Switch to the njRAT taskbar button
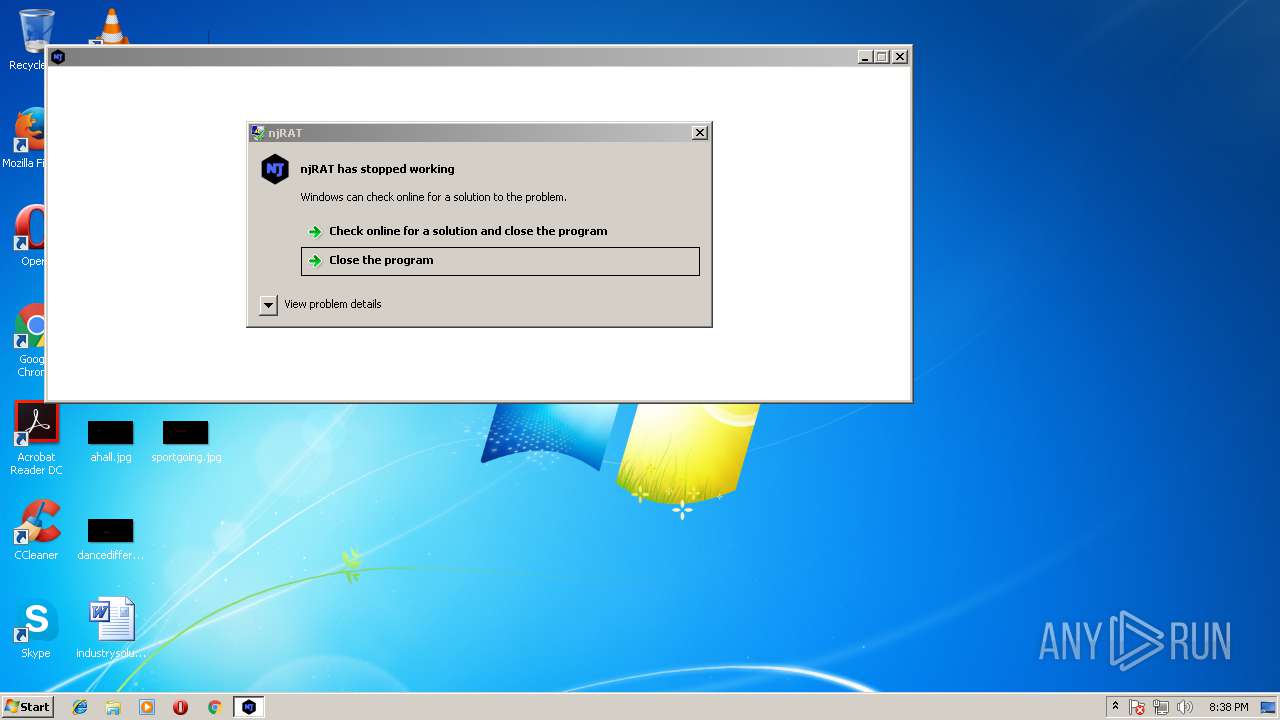Viewport: 1280px width, 720px height. point(249,707)
